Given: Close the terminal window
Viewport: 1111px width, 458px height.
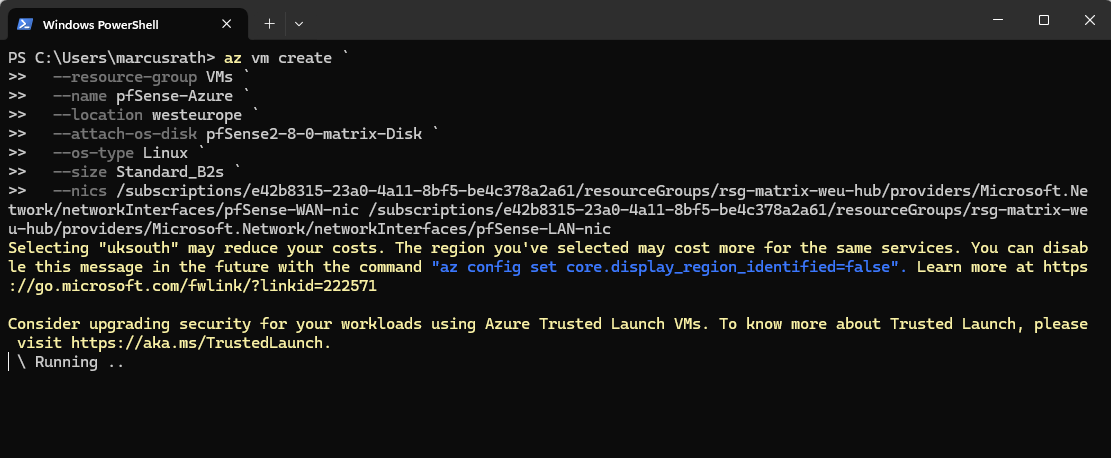Looking at the screenshot, I should point(1088,20).
